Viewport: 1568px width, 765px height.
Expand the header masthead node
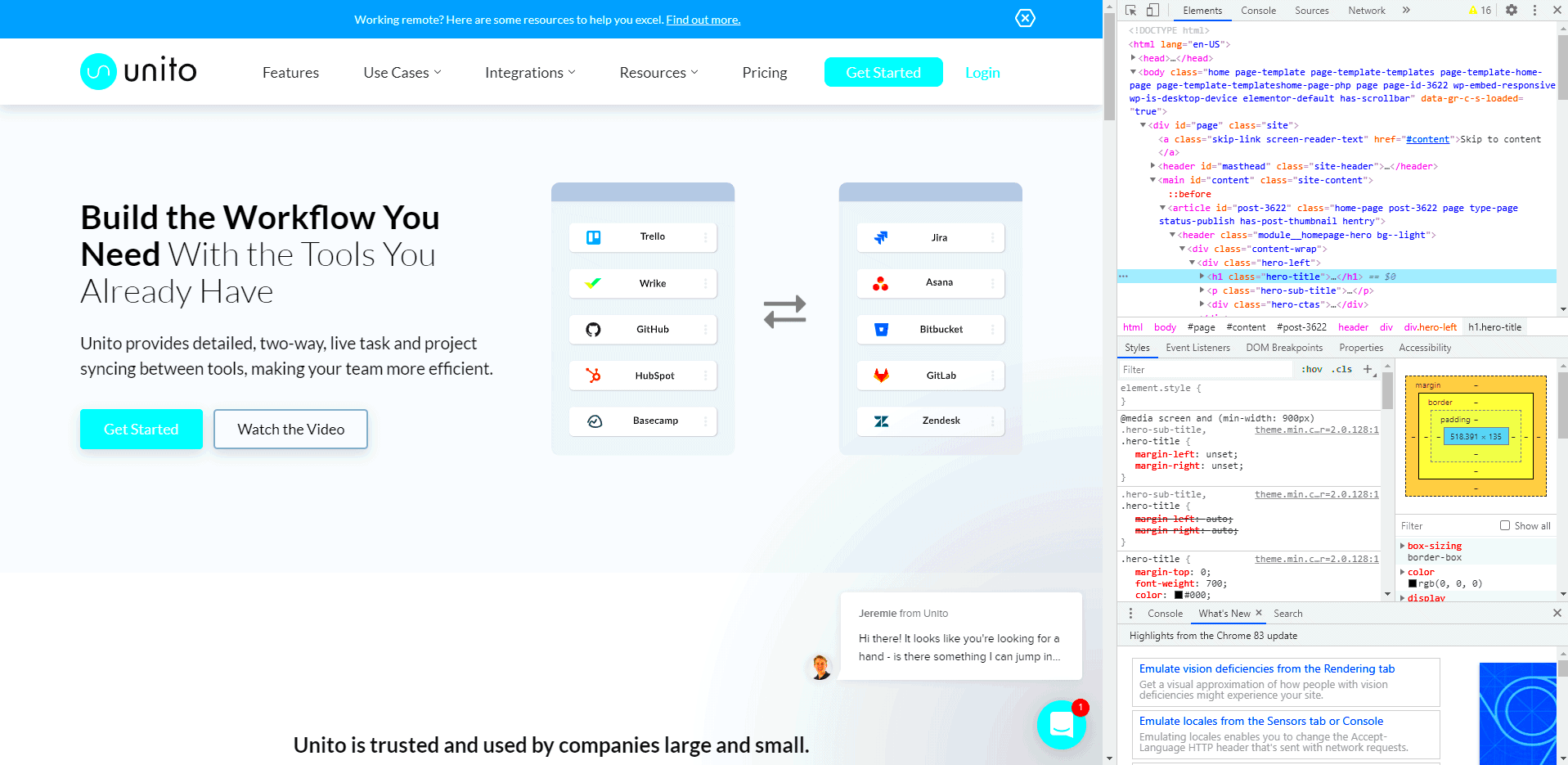click(x=1153, y=166)
